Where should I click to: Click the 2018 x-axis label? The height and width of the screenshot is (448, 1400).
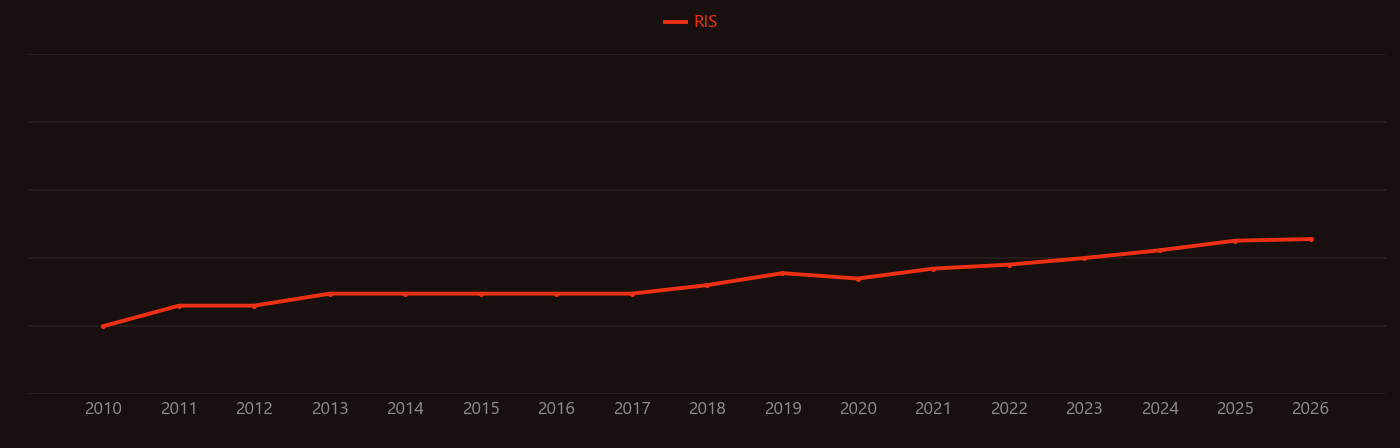click(x=707, y=409)
